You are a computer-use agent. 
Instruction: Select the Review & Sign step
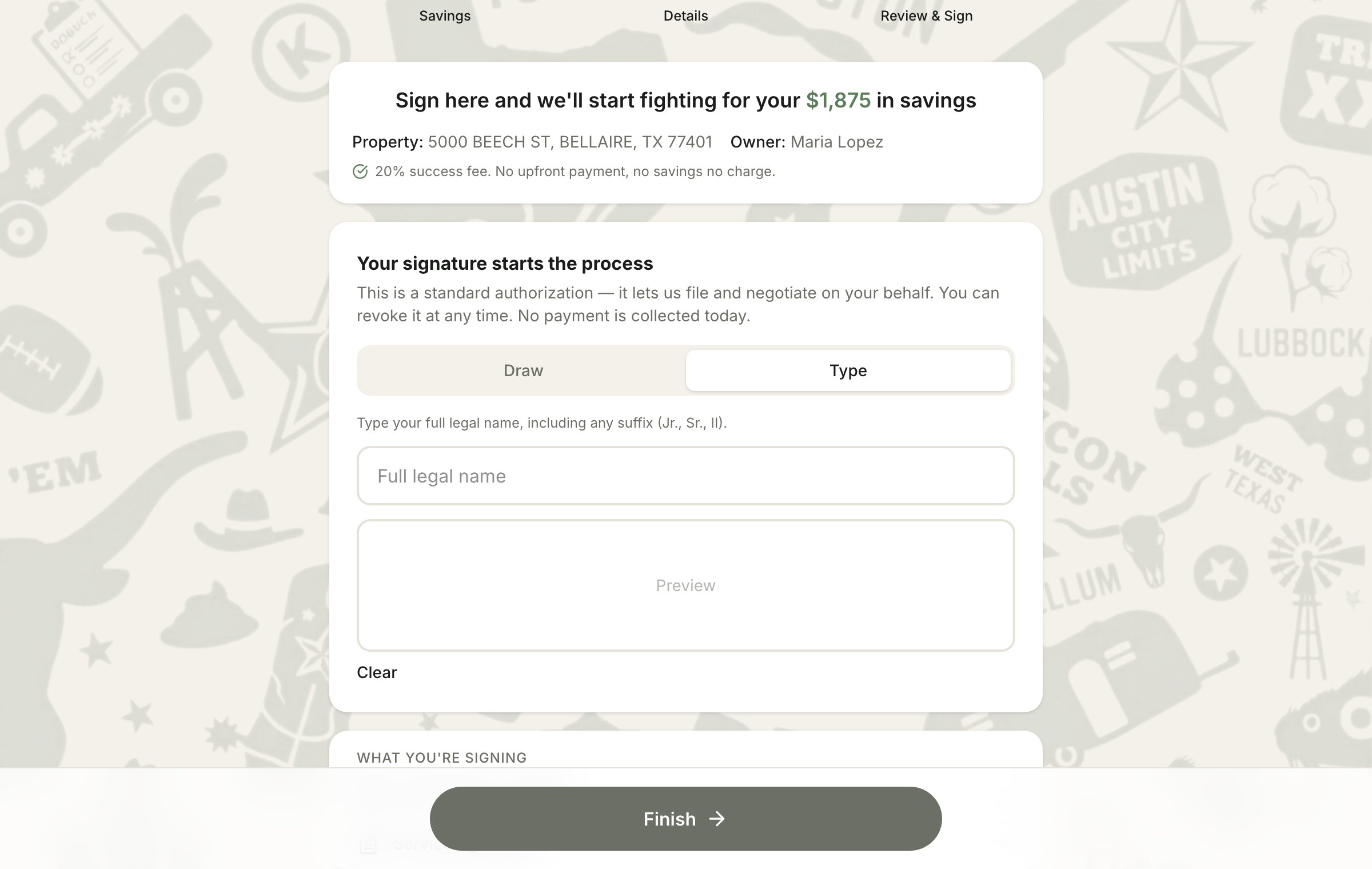pyautogui.click(x=926, y=16)
